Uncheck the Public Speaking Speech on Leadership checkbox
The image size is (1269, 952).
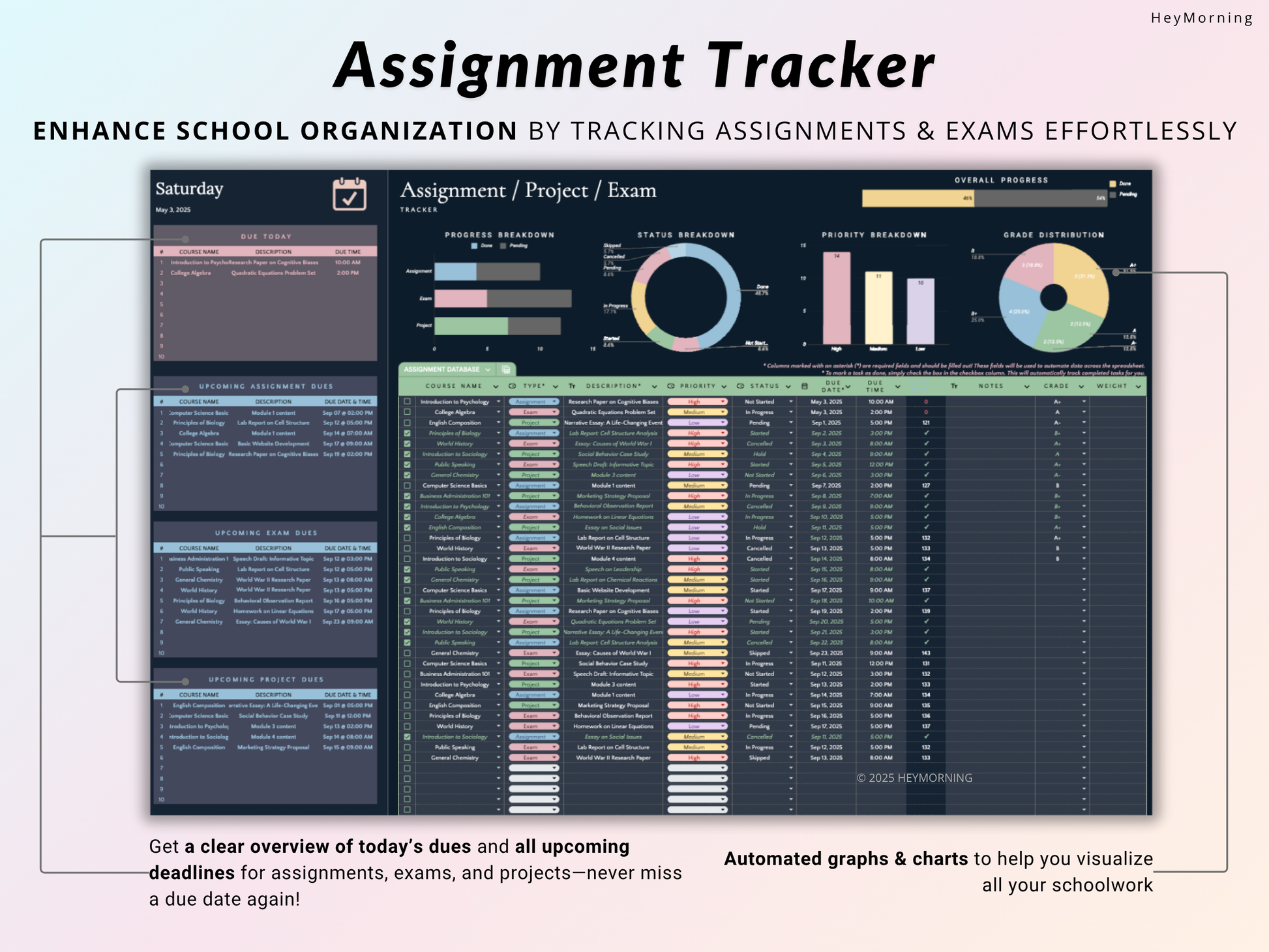[408, 569]
